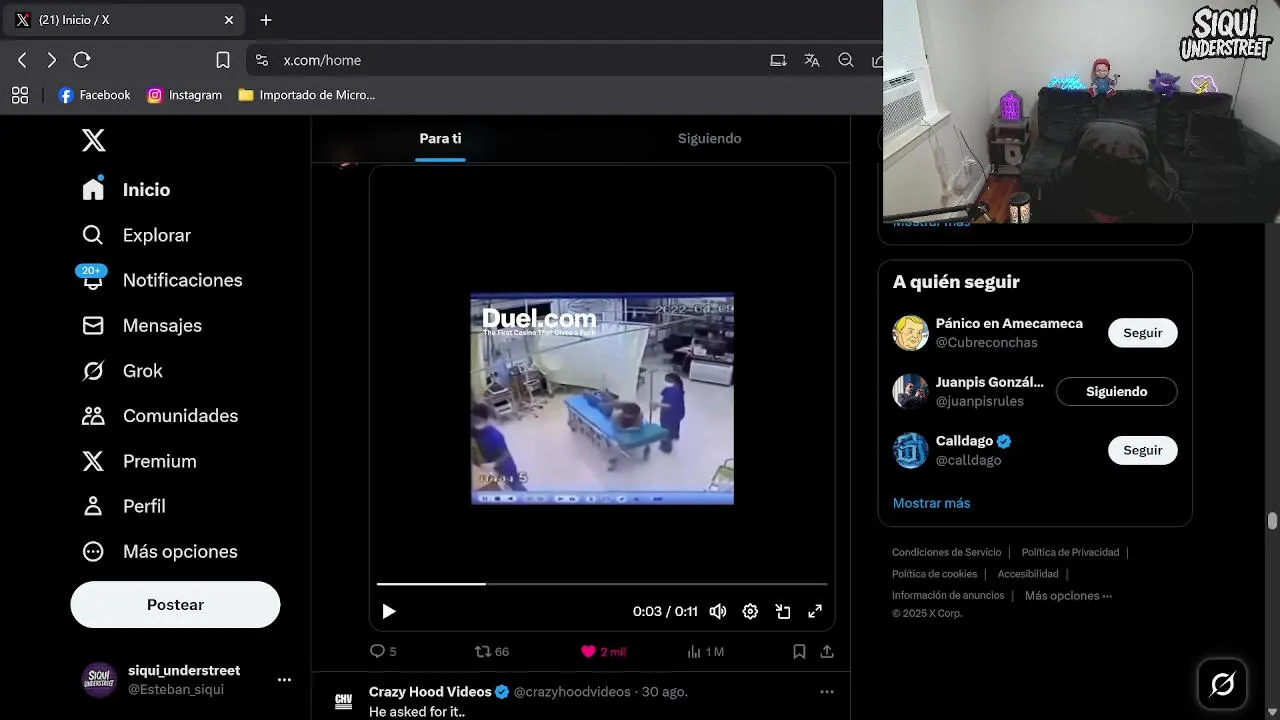1280x720 pixels.
Task: Open the Grok floating button
Action: tap(1222, 684)
